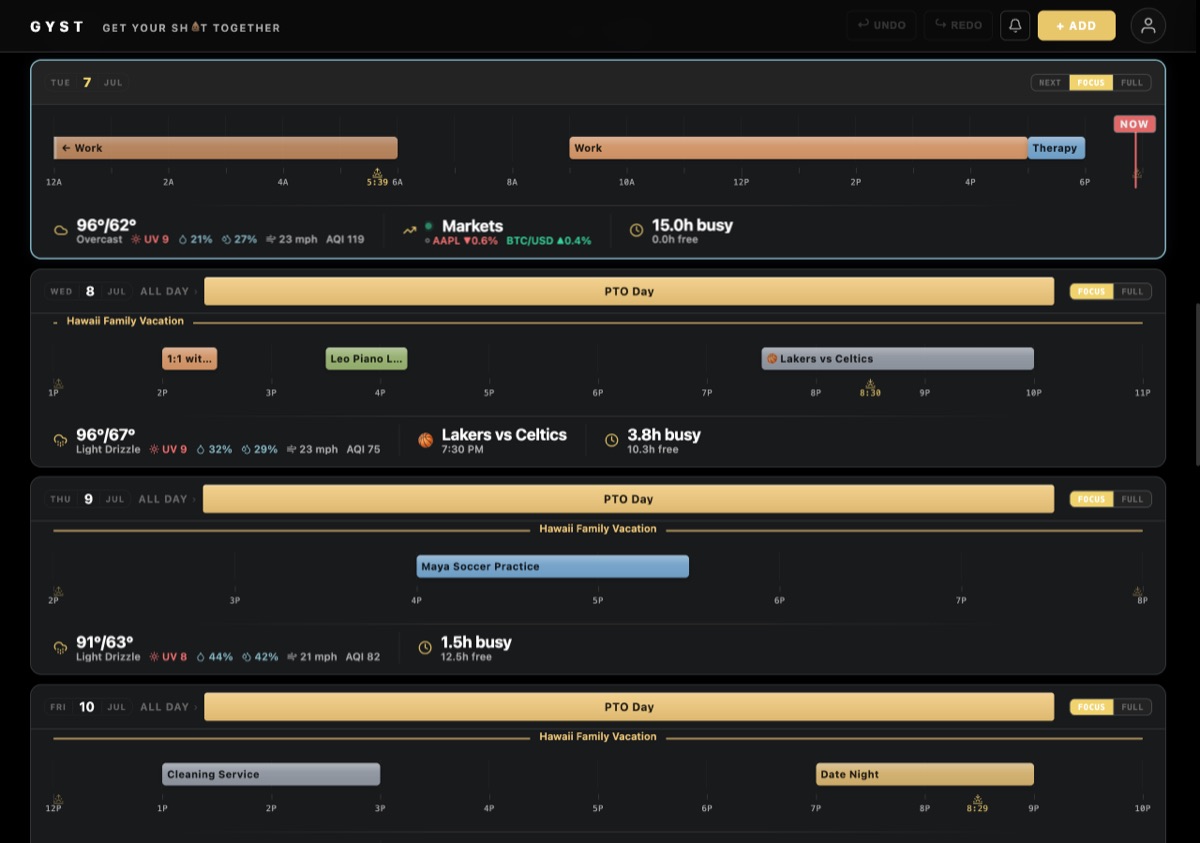The height and width of the screenshot is (843, 1200).
Task: Click the drizzle weather icon for Thursday
Action: [x=61, y=647]
